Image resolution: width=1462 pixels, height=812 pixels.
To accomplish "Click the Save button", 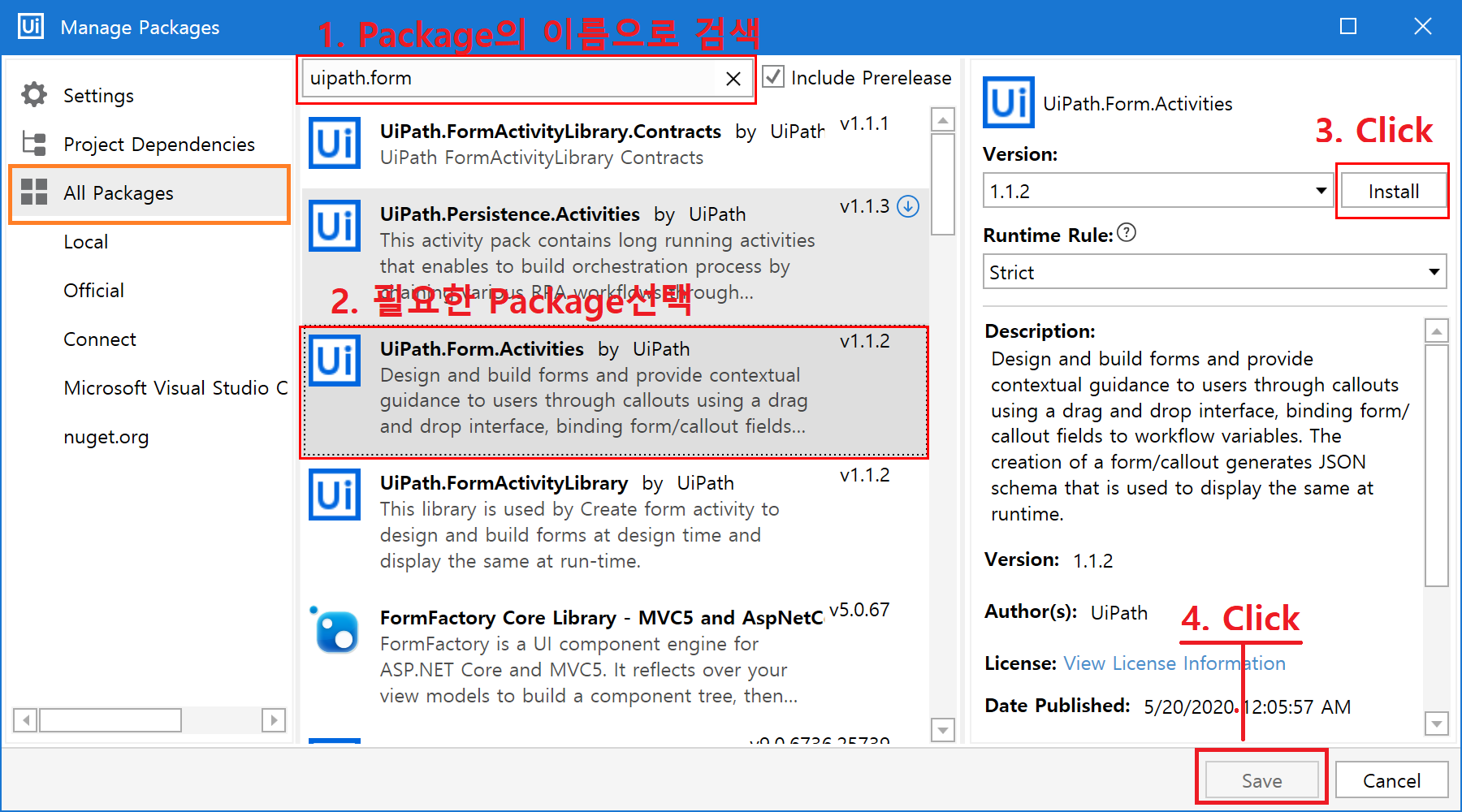I will click(x=1261, y=780).
